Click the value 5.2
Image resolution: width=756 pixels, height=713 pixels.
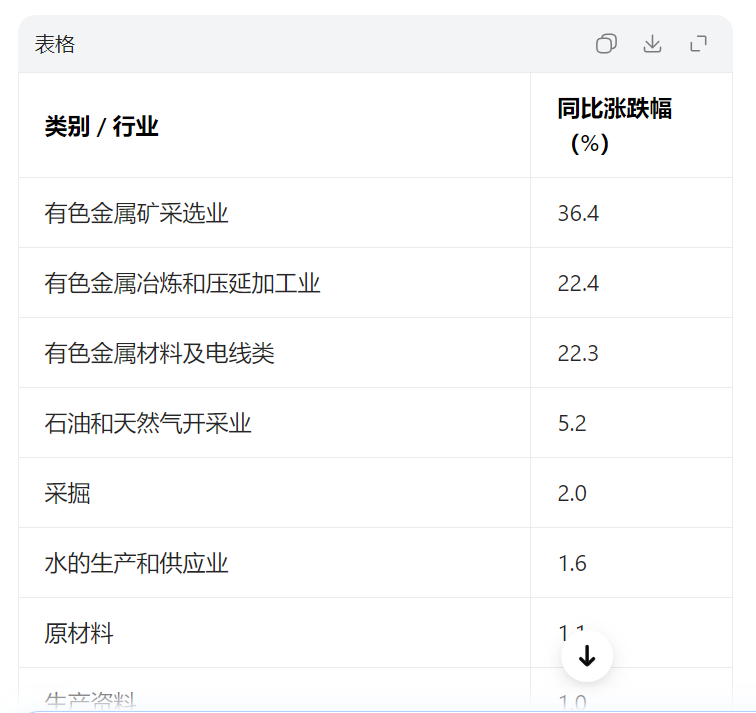(572, 423)
